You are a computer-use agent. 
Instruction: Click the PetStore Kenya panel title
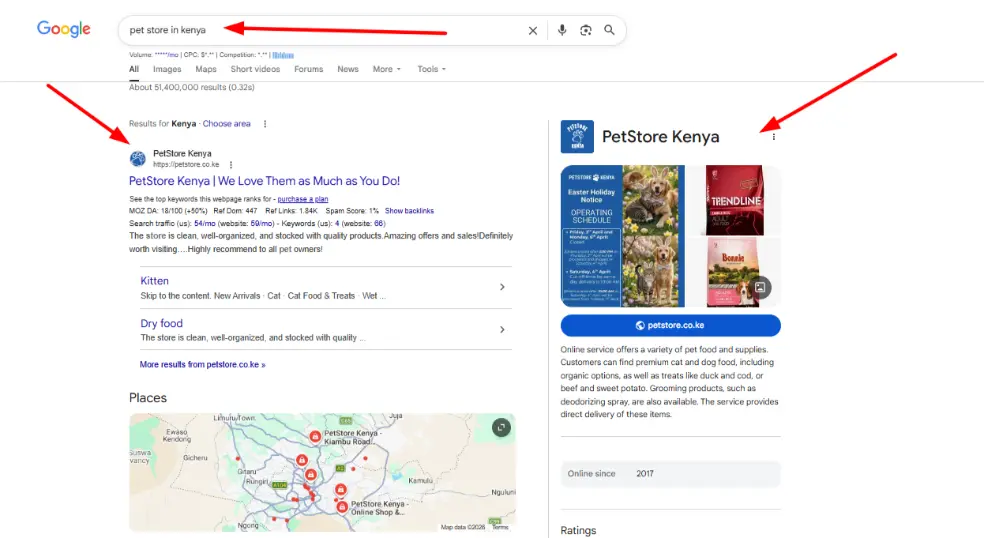pyautogui.click(x=660, y=137)
